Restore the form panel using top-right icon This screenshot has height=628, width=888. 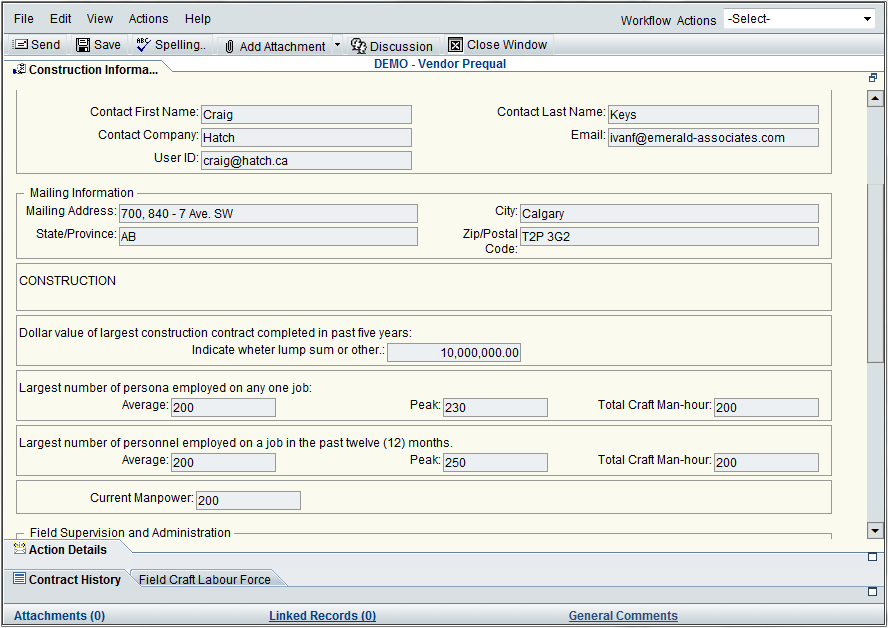coord(872,78)
